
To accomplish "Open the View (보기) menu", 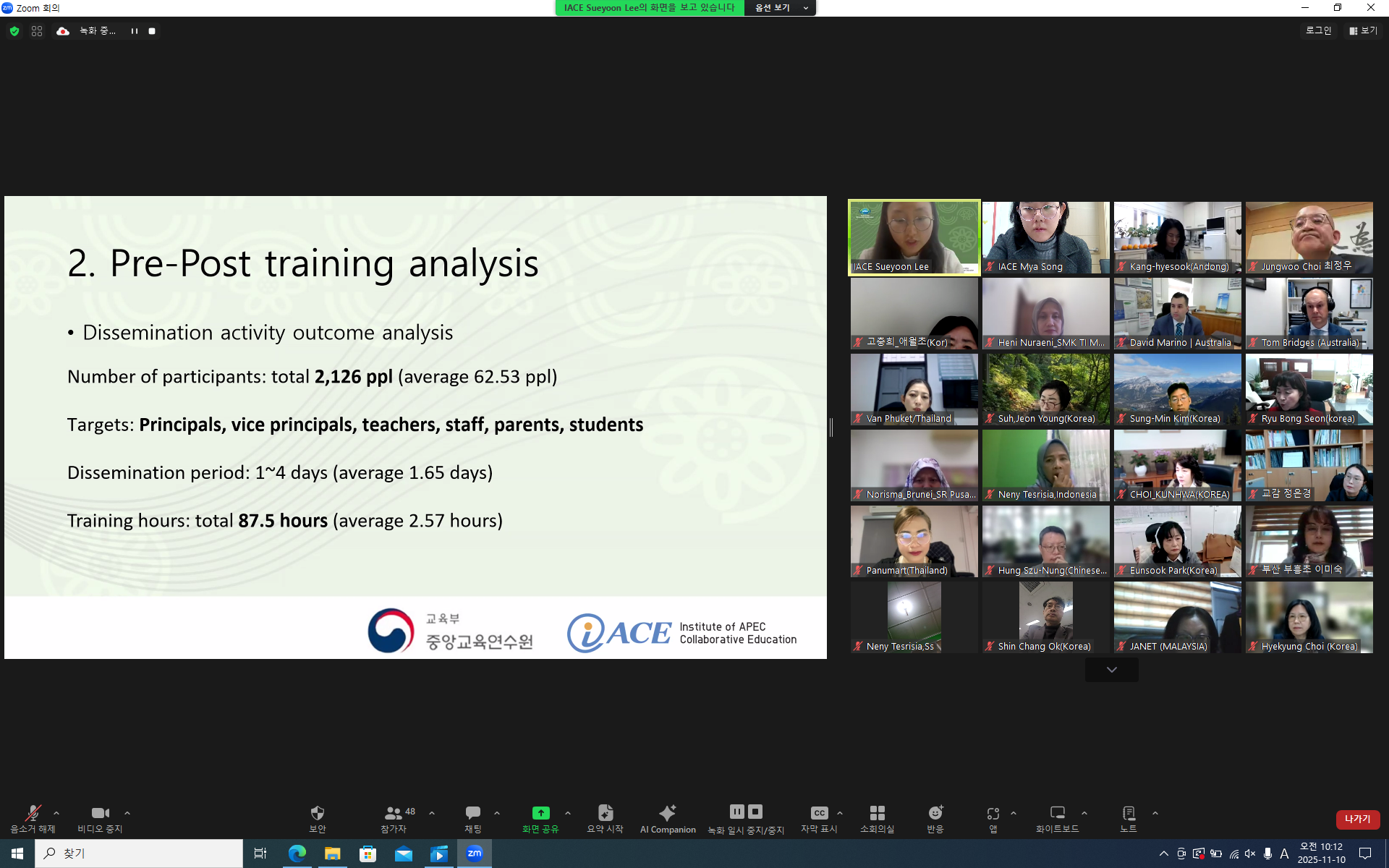I will point(1363,30).
